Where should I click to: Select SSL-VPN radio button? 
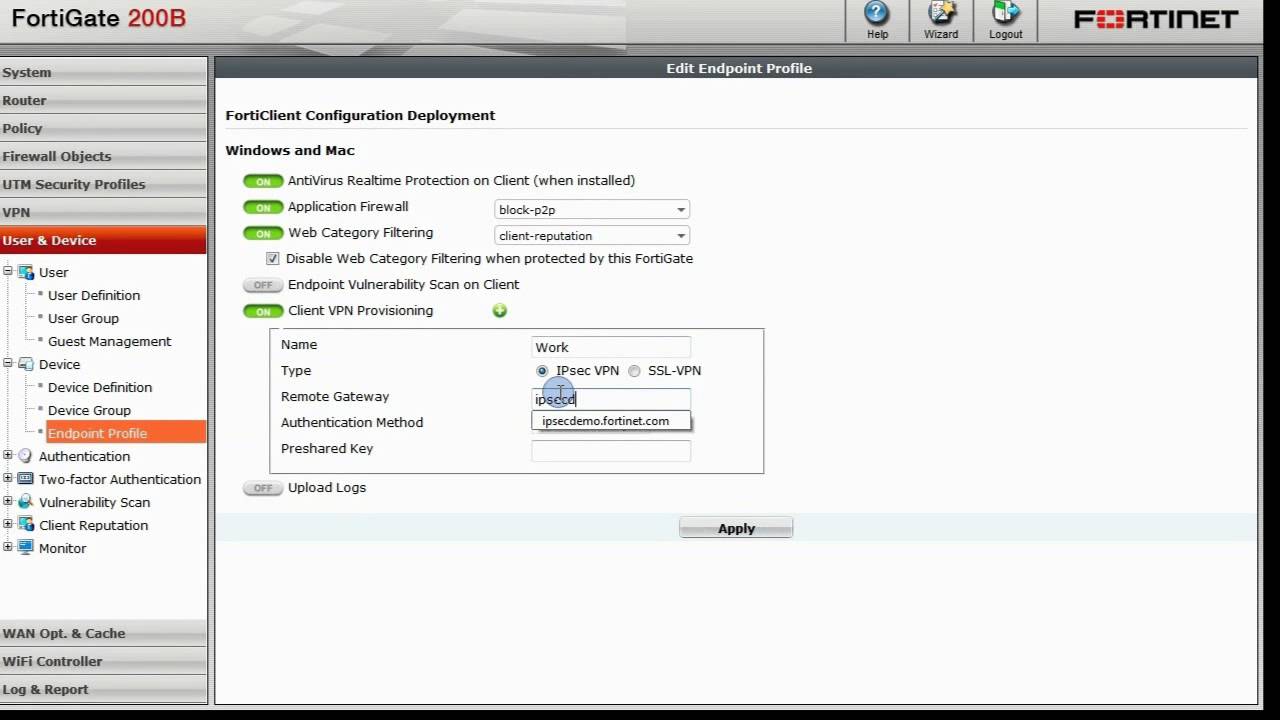click(x=634, y=371)
